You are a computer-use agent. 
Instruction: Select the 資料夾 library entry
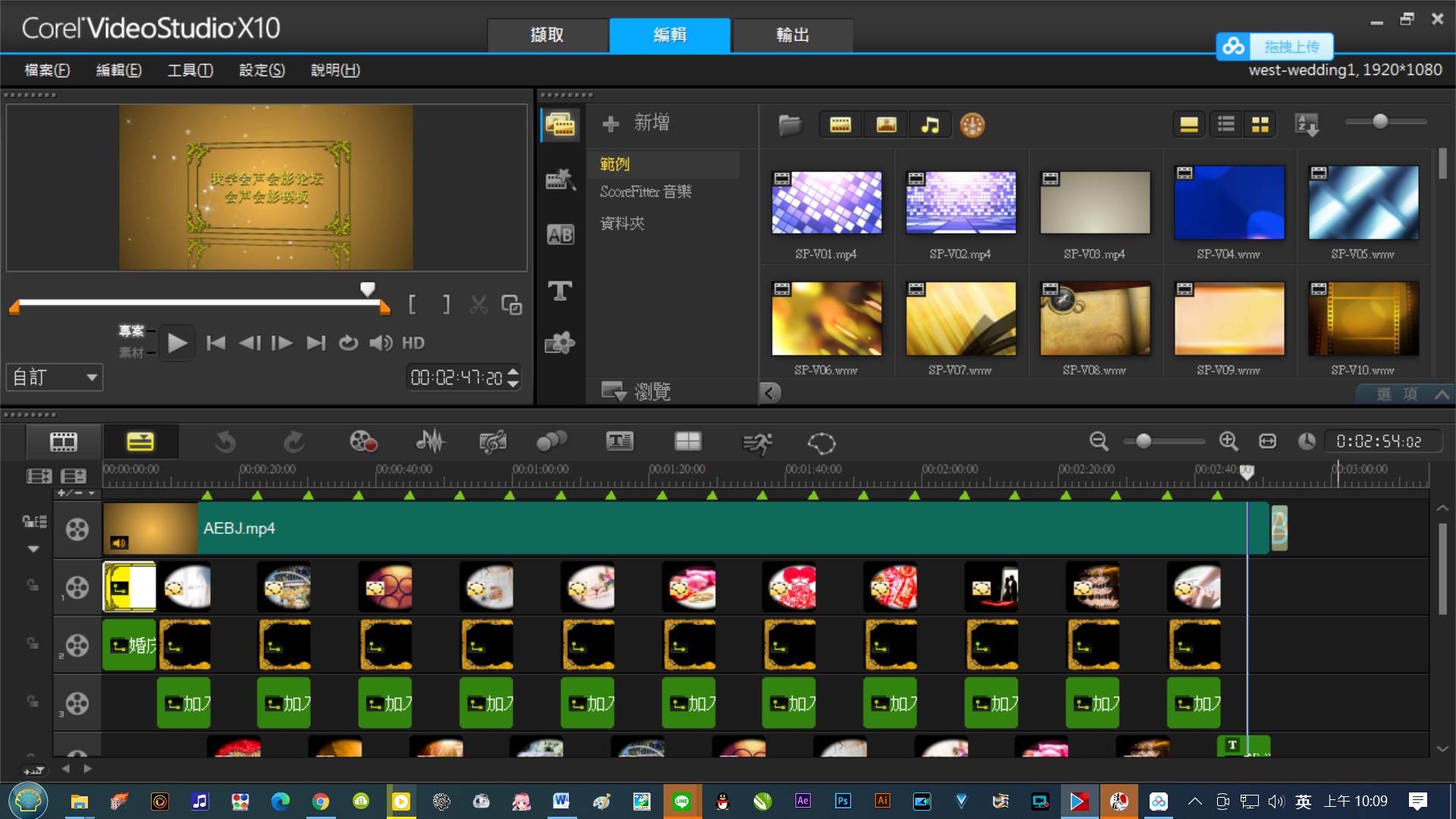point(623,223)
